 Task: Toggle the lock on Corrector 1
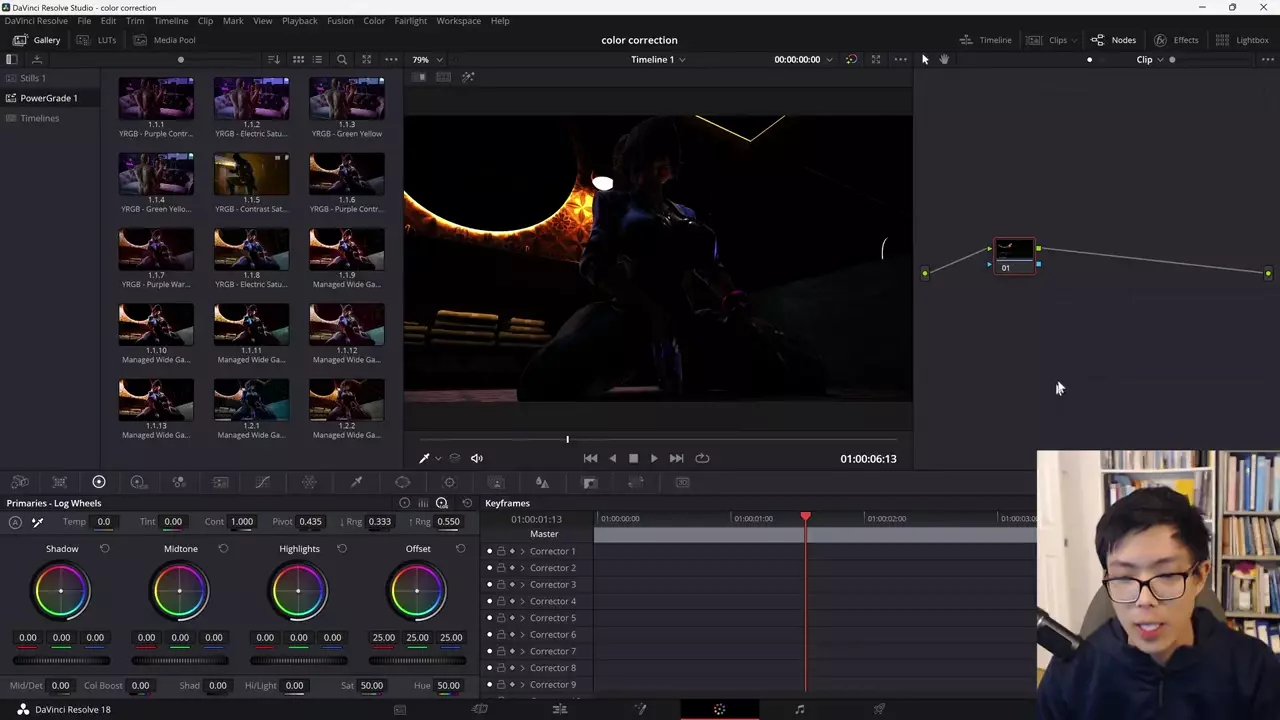[501, 552]
